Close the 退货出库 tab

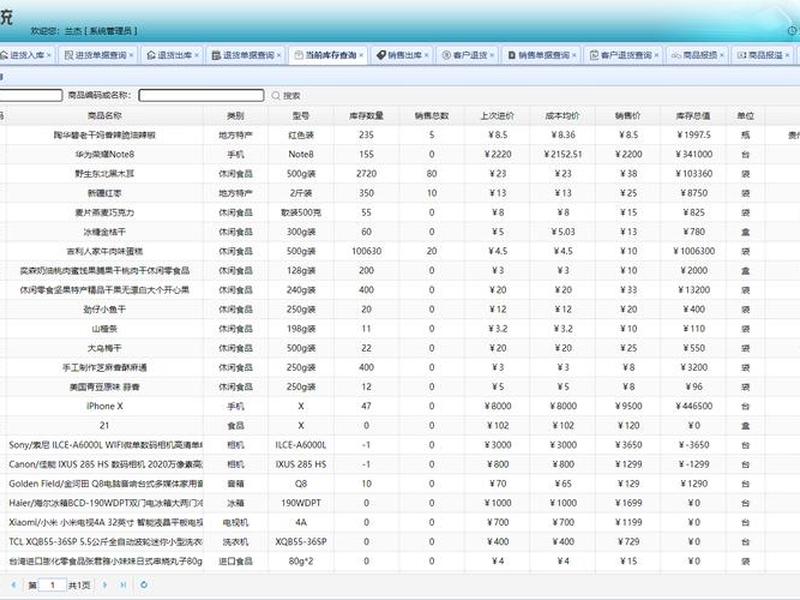coord(196,55)
